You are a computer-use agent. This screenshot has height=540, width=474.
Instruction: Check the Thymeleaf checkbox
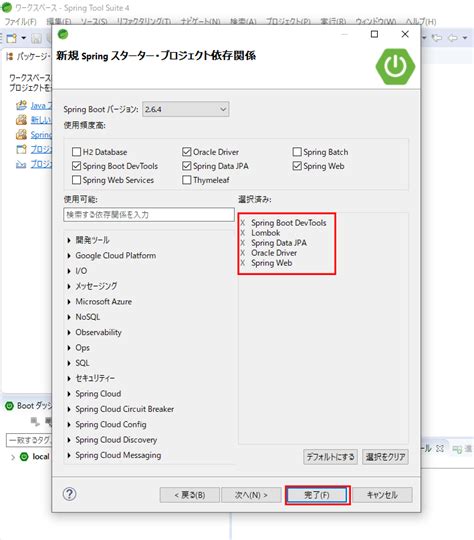[x=187, y=180]
